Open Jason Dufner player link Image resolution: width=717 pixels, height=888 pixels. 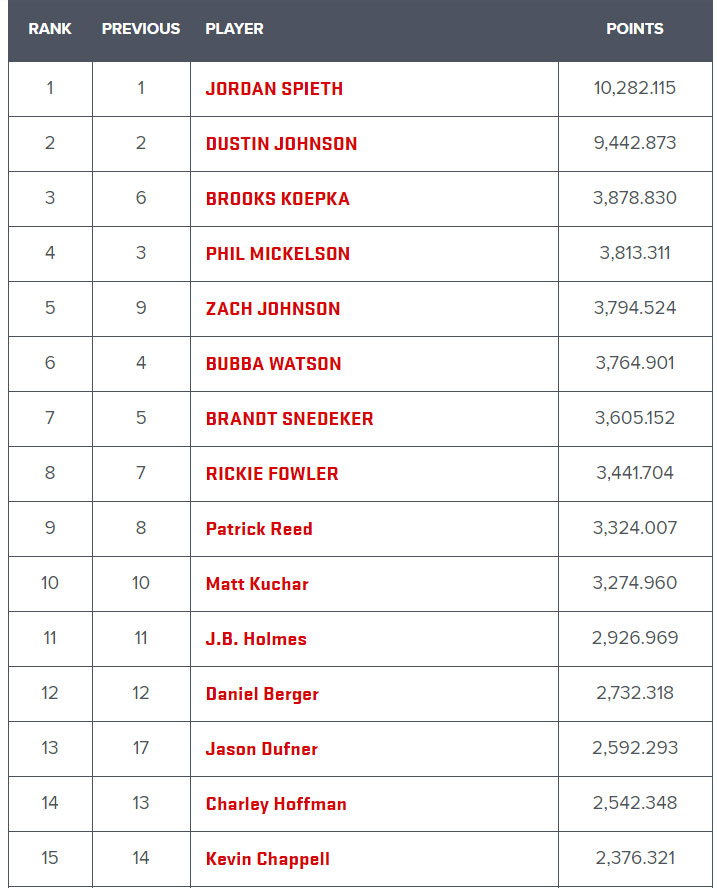pos(262,749)
